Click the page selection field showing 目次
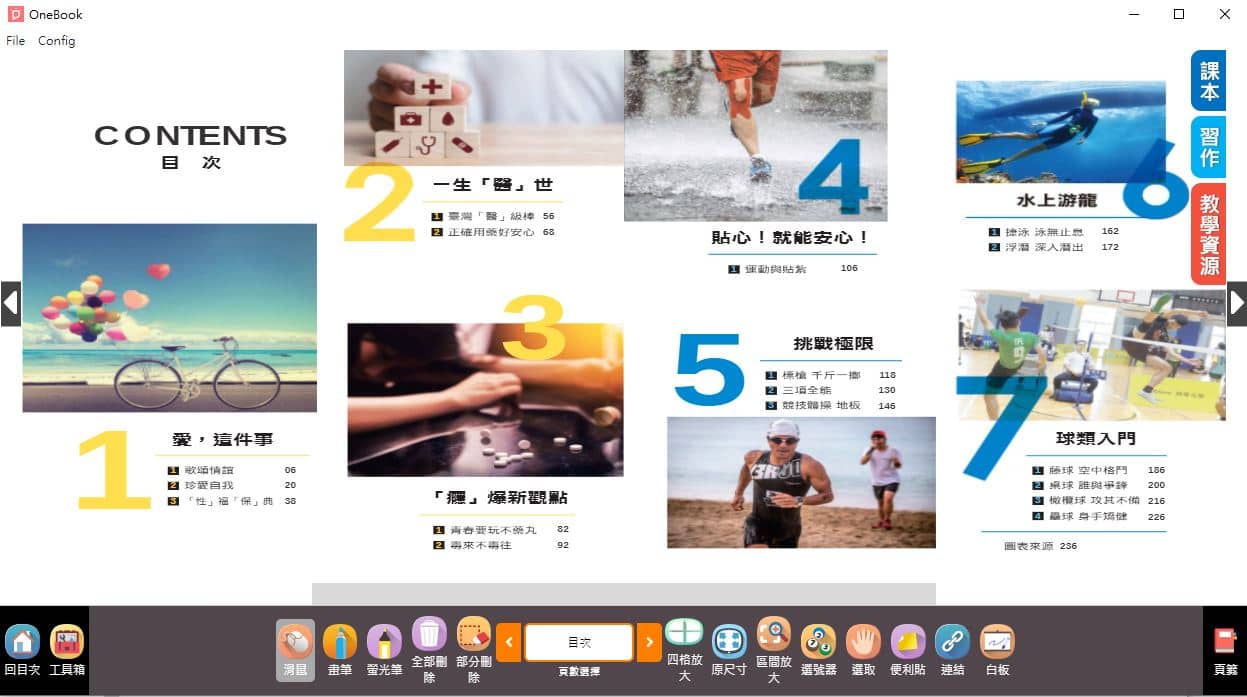 pyautogui.click(x=579, y=642)
